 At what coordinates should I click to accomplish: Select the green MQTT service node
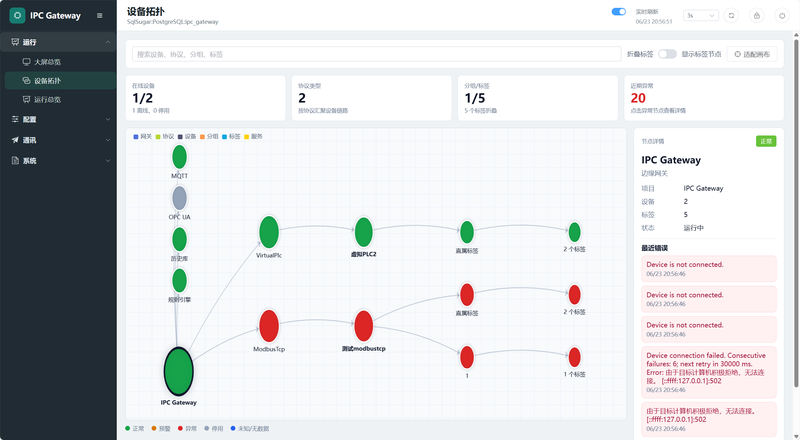[x=180, y=157]
